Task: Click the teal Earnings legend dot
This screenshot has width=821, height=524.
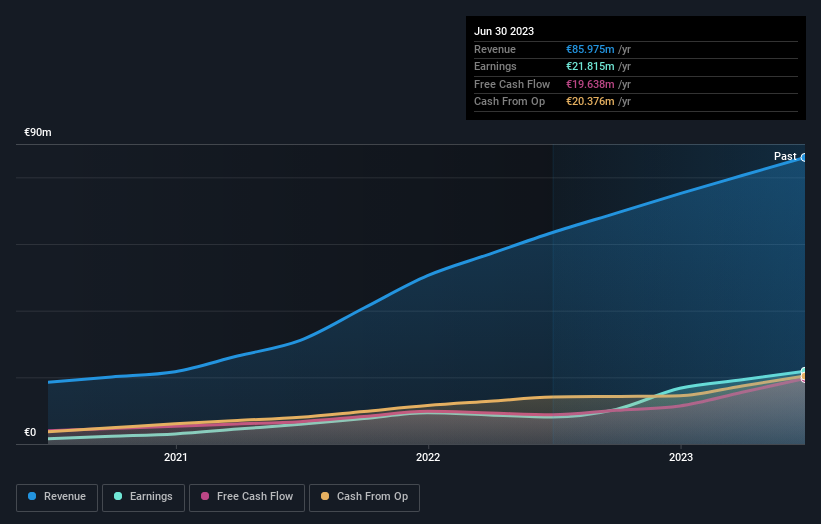Action: tap(118, 496)
